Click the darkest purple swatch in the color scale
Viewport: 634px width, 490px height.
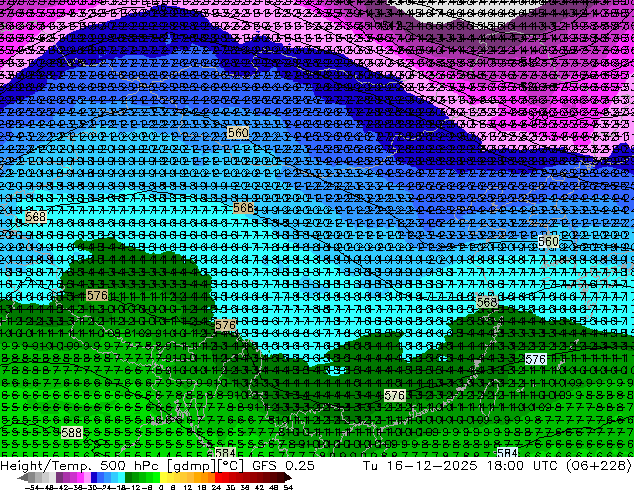pyautogui.click(x=59, y=478)
